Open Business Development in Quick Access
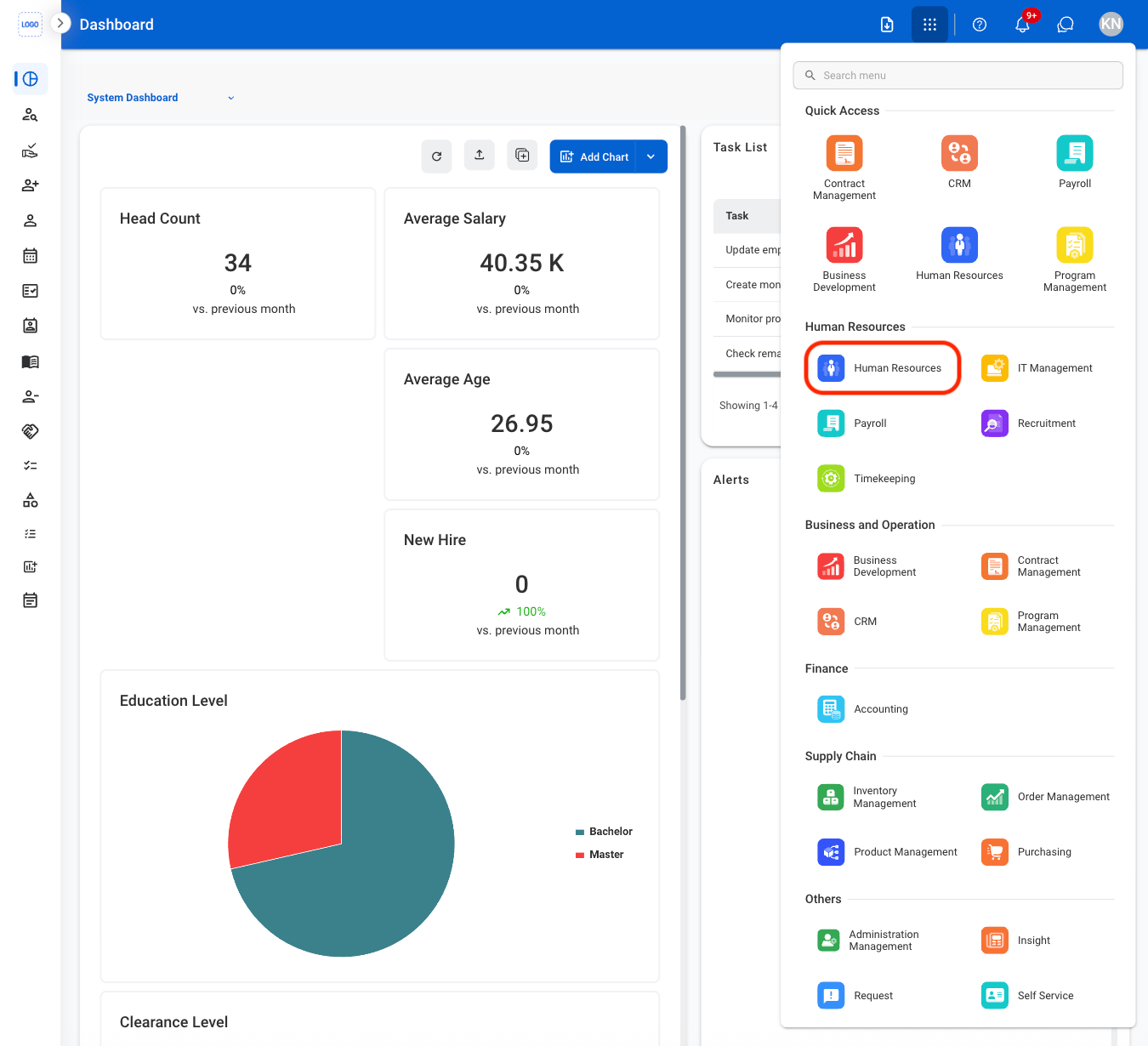1148x1046 pixels. (844, 260)
